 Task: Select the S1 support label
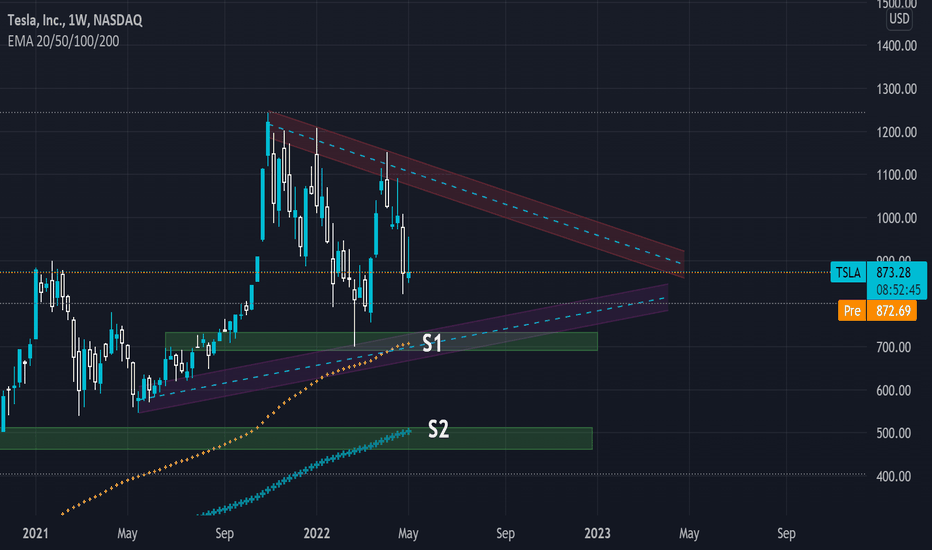coord(432,343)
